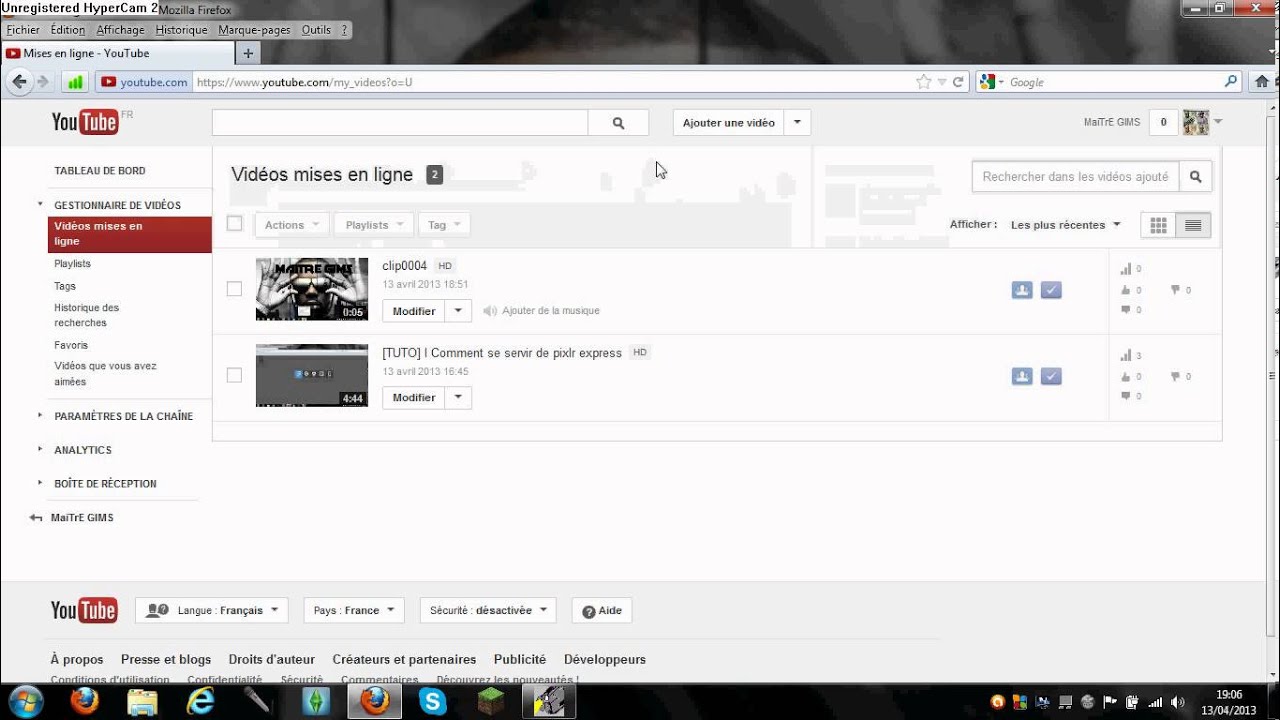Viewport: 1280px width, 720px height.
Task: Open the Historique menu
Action: 181,30
